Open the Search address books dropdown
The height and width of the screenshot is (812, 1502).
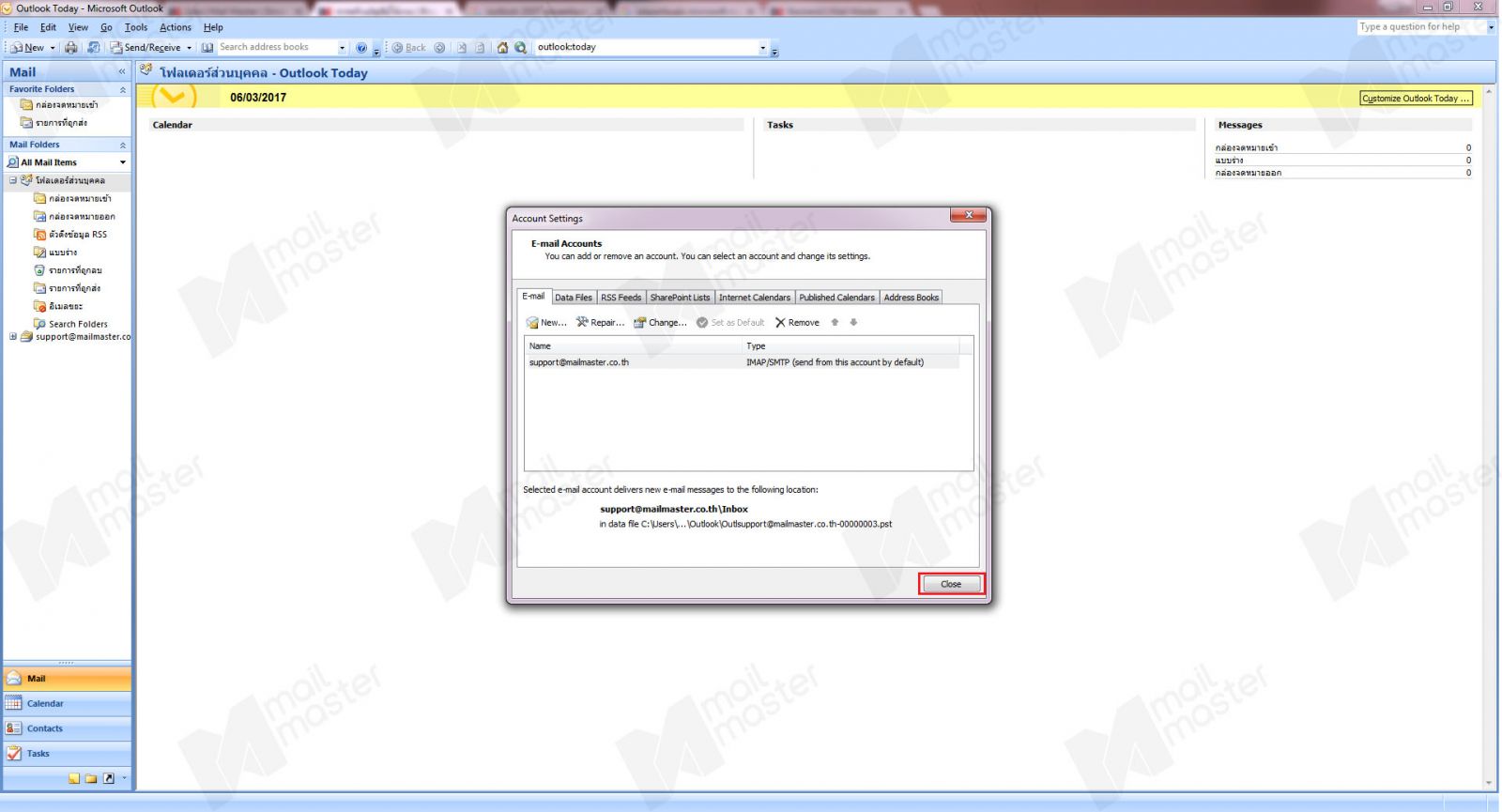point(342,47)
